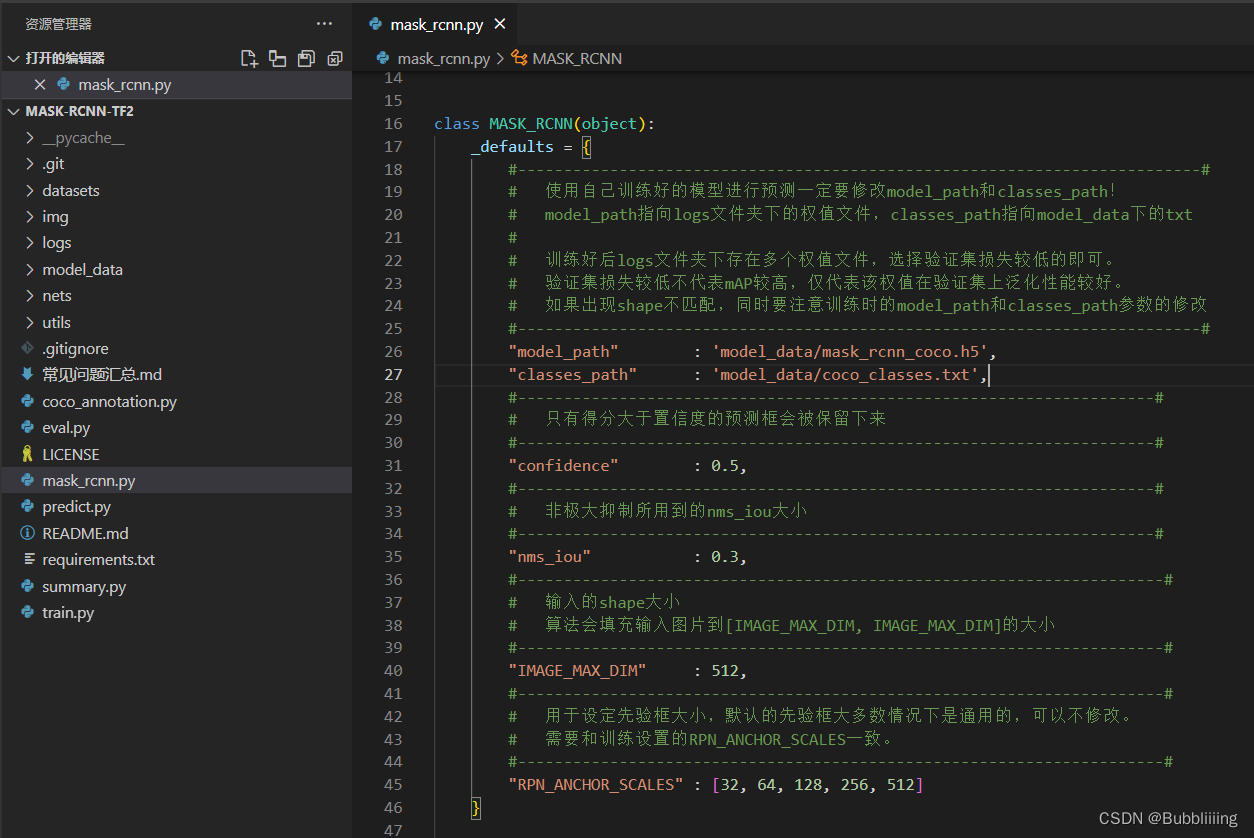Click the Save All icon in open editors
This screenshot has width=1254, height=838.
click(x=306, y=58)
